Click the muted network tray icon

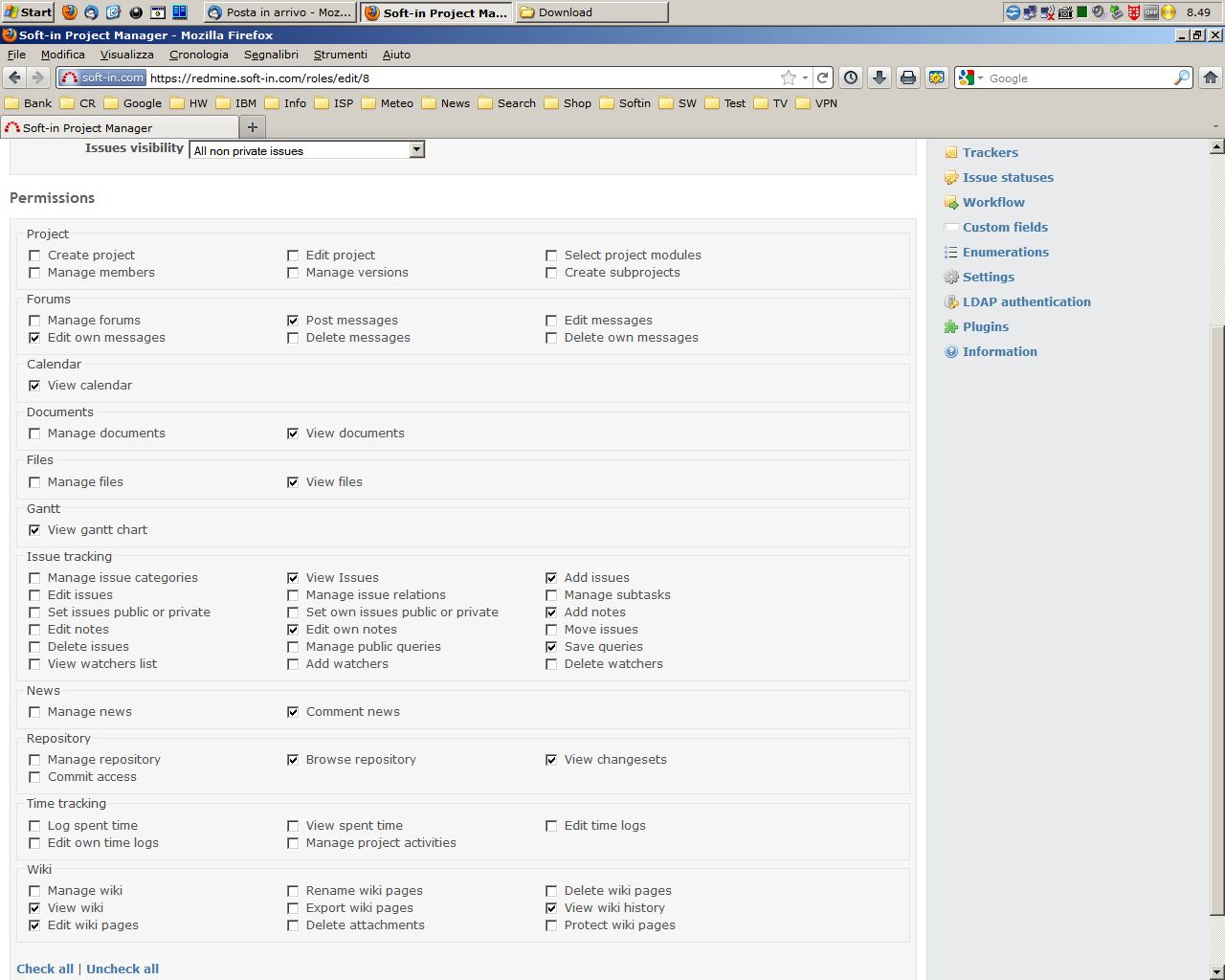tap(1047, 12)
